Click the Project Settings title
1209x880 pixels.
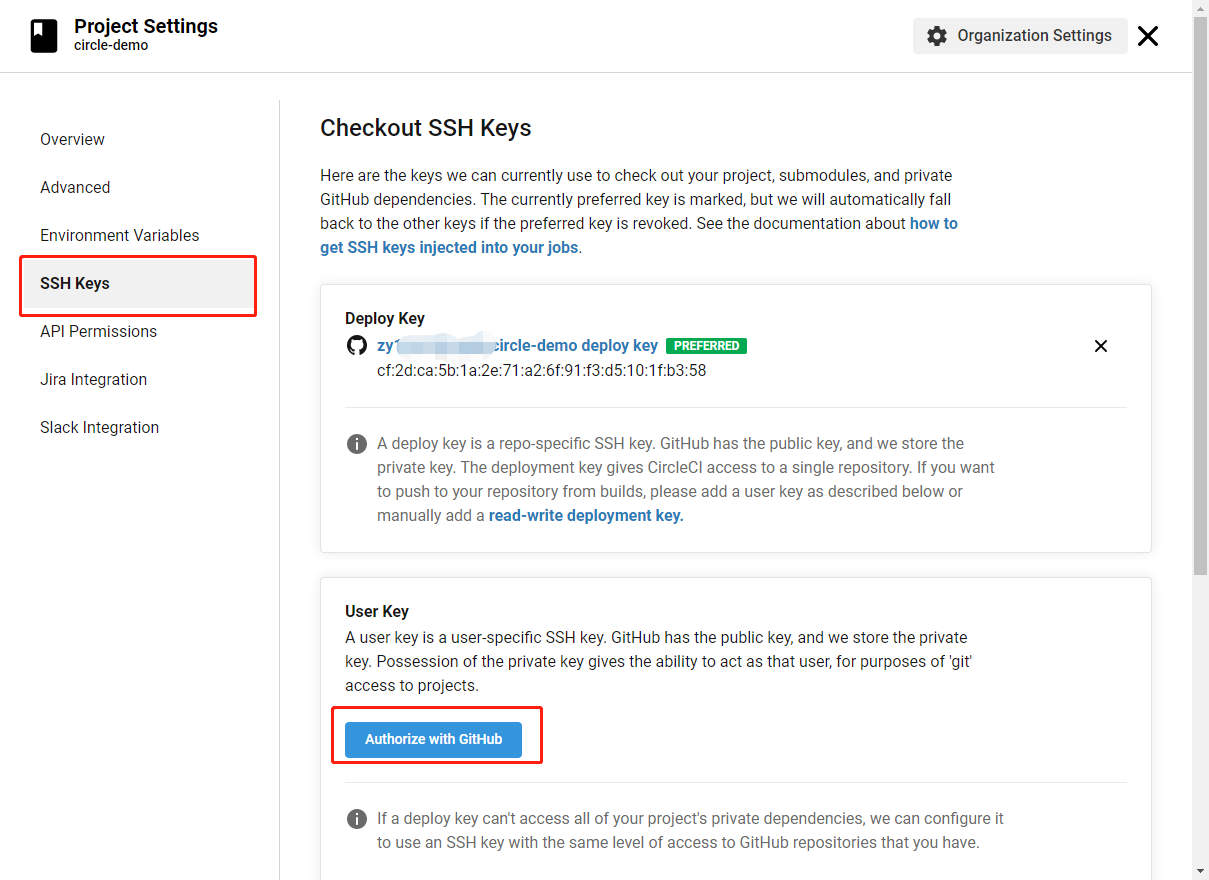pos(146,26)
